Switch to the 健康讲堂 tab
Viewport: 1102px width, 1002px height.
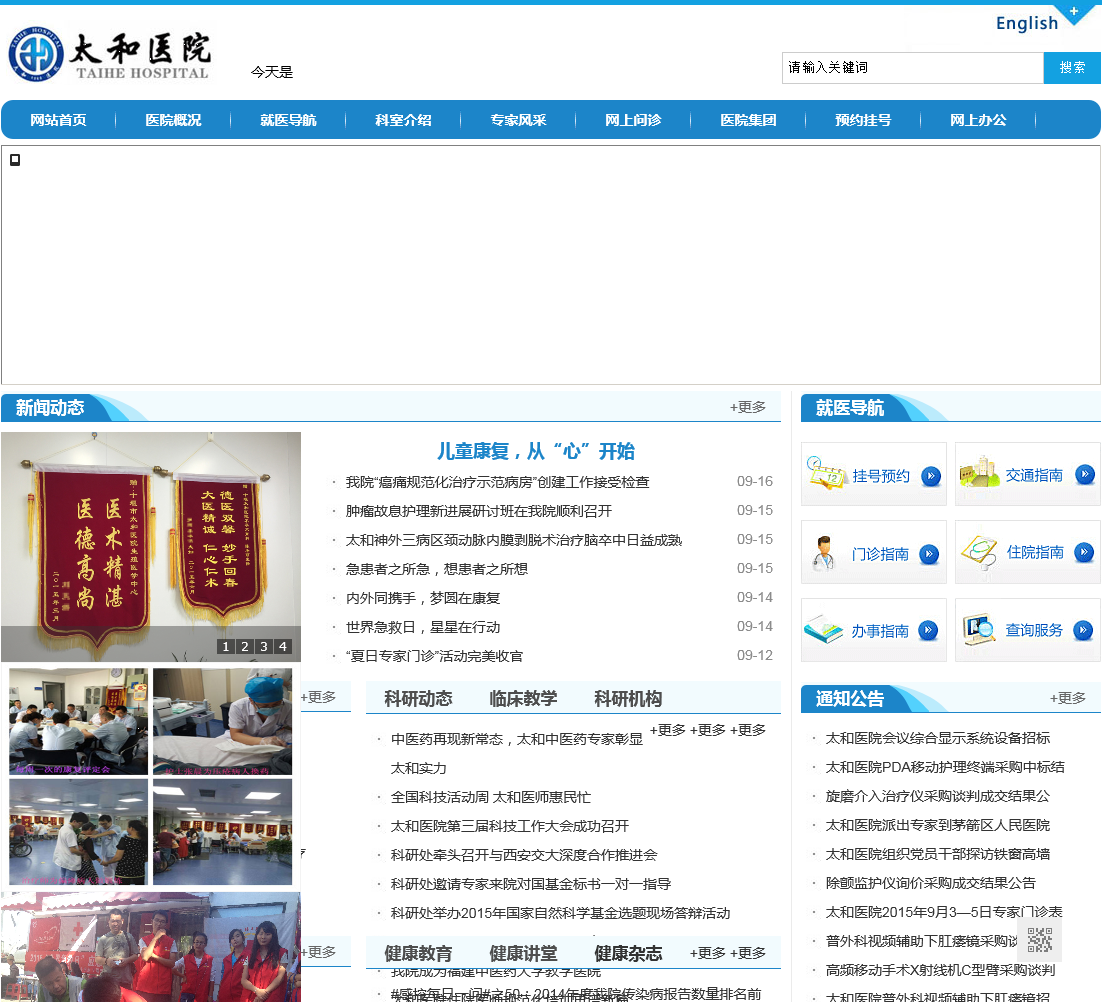[x=523, y=954]
